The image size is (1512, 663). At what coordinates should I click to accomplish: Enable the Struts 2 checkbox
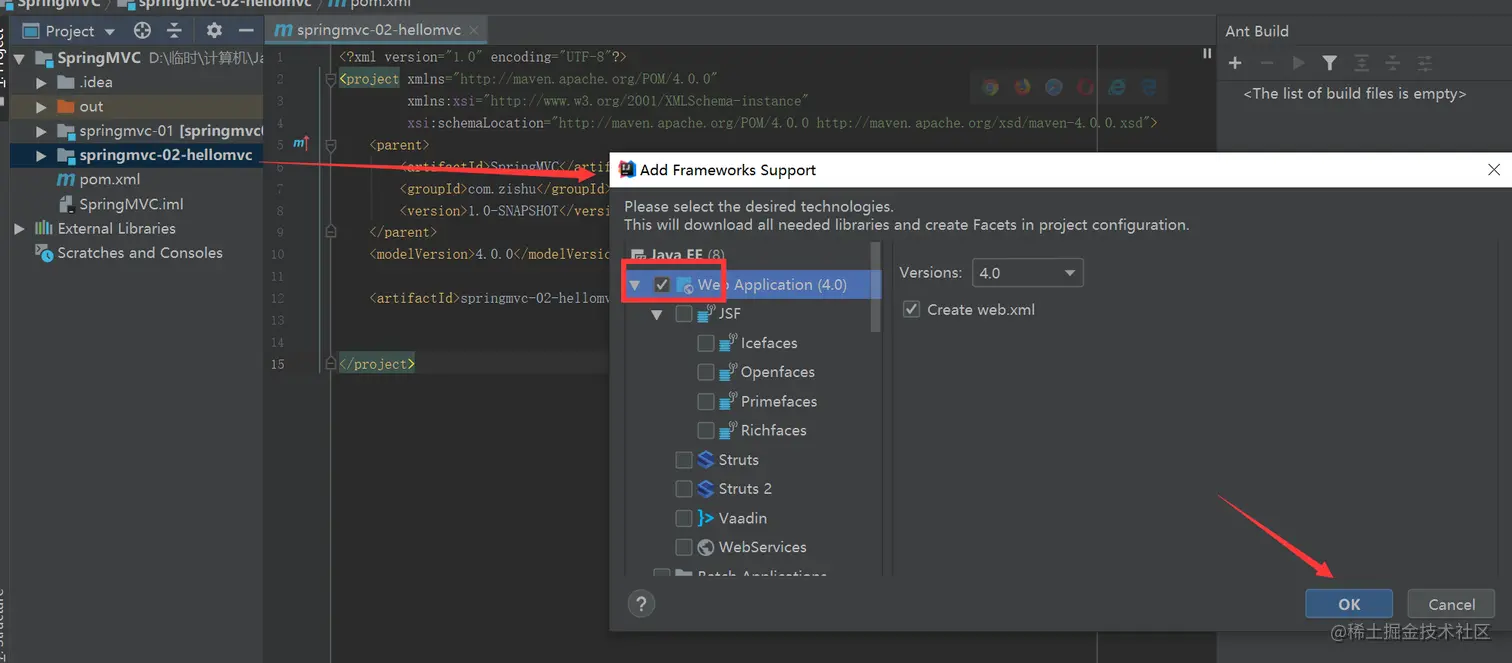pyautogui.click(x=684, y=489)
